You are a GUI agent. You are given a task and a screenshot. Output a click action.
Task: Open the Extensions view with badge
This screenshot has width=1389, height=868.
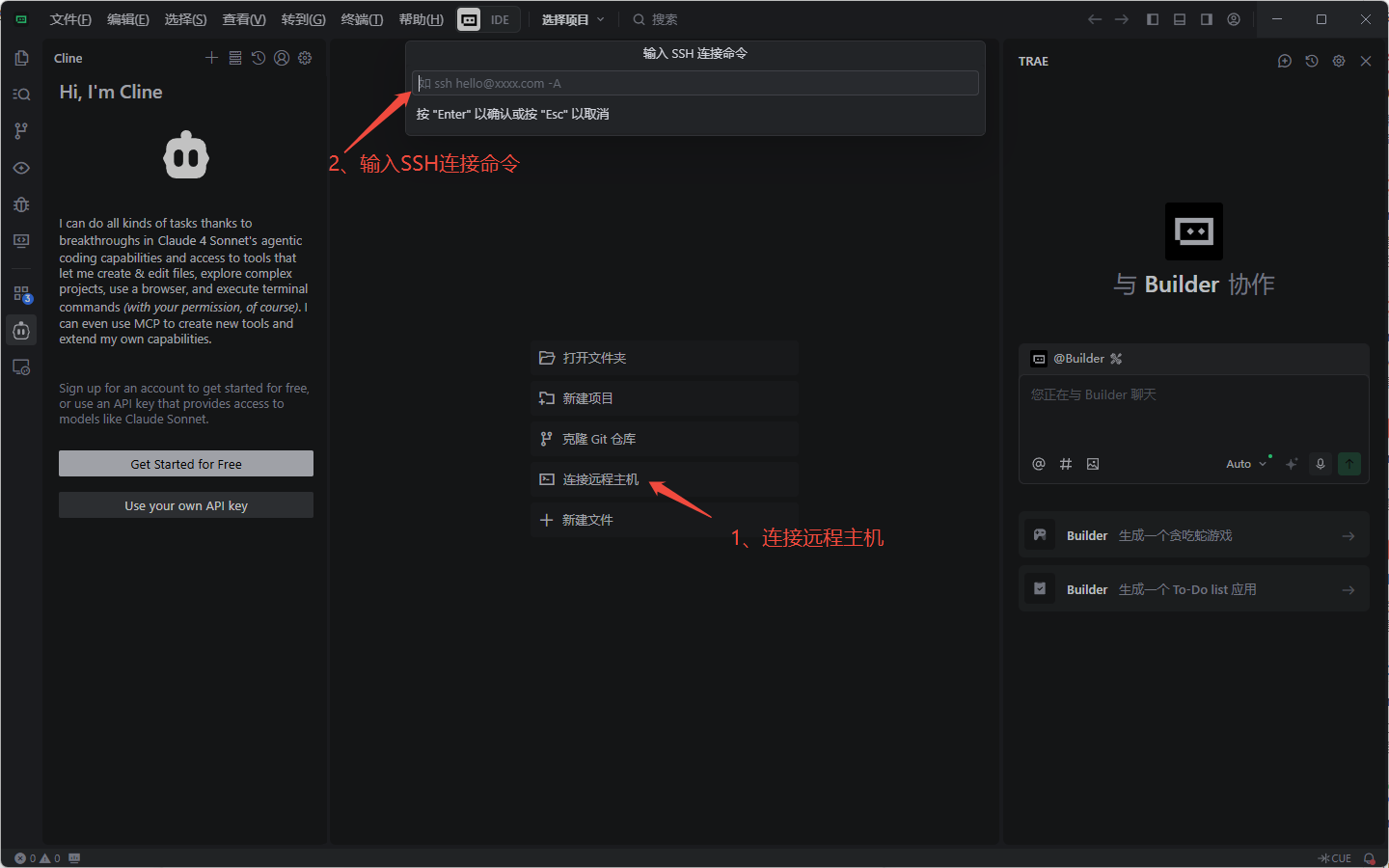21,294
